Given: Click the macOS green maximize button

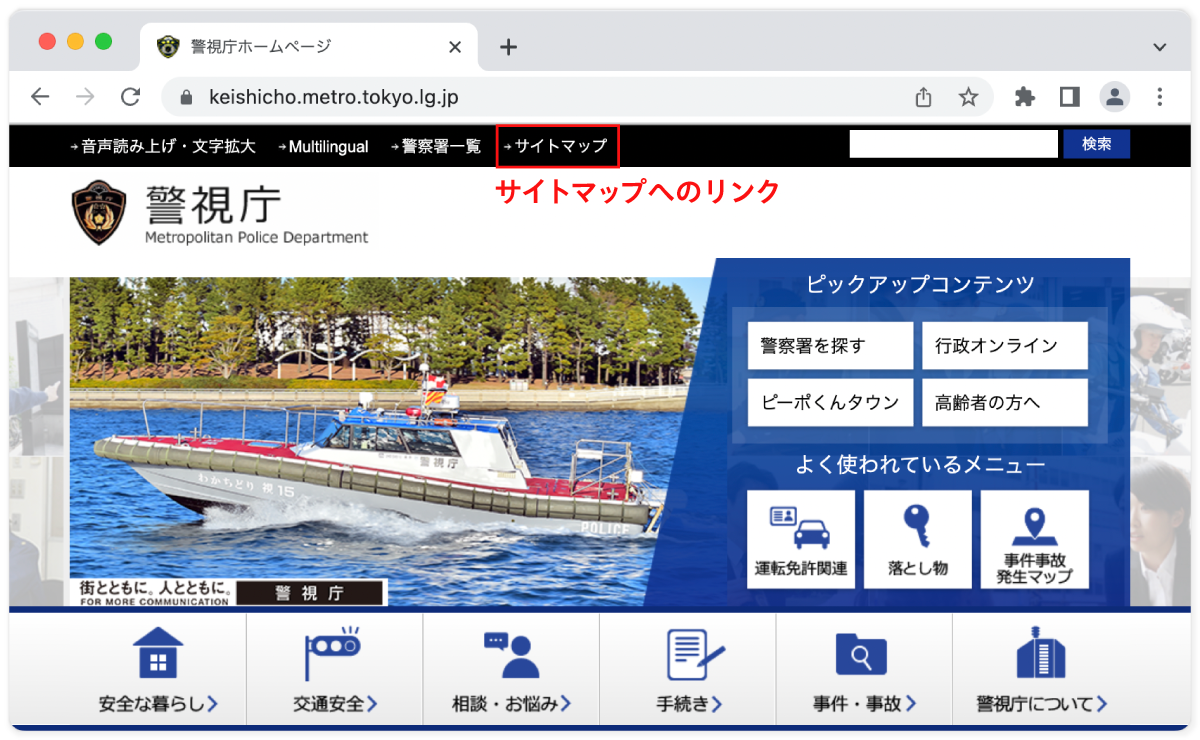Looking at the screenshot, I should tap(103, 41).
